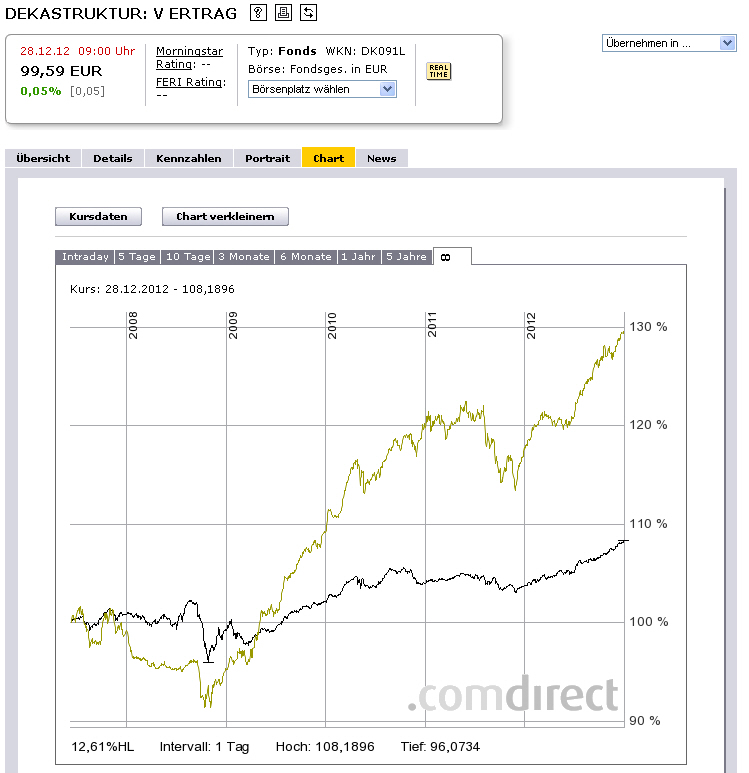Image resolution: width=749 pixels, height=773 pixels.
Task: Switch chart to 3 Monate
Action: coord(244,257)
